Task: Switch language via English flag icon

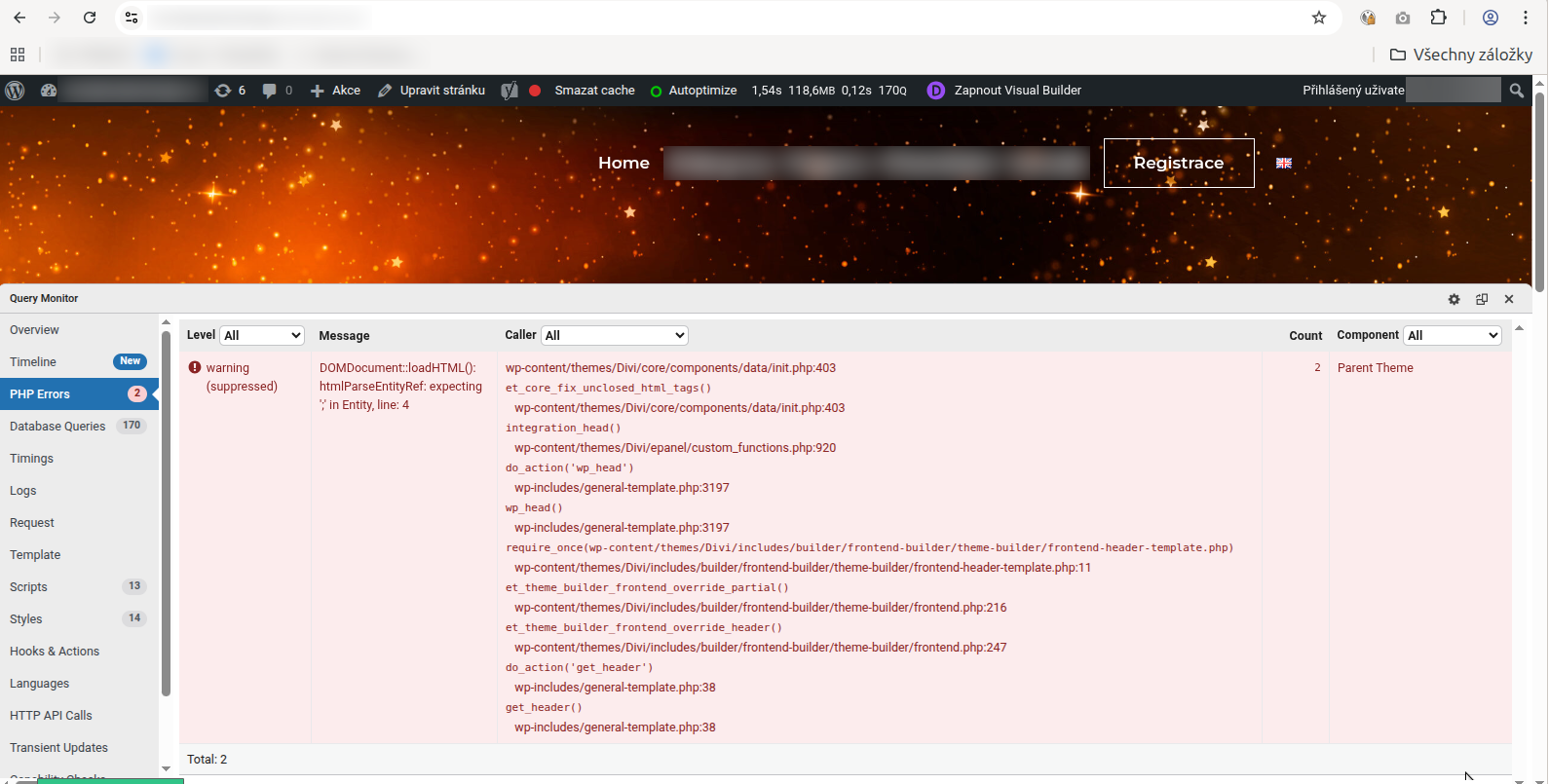Action: [1284, 164]
